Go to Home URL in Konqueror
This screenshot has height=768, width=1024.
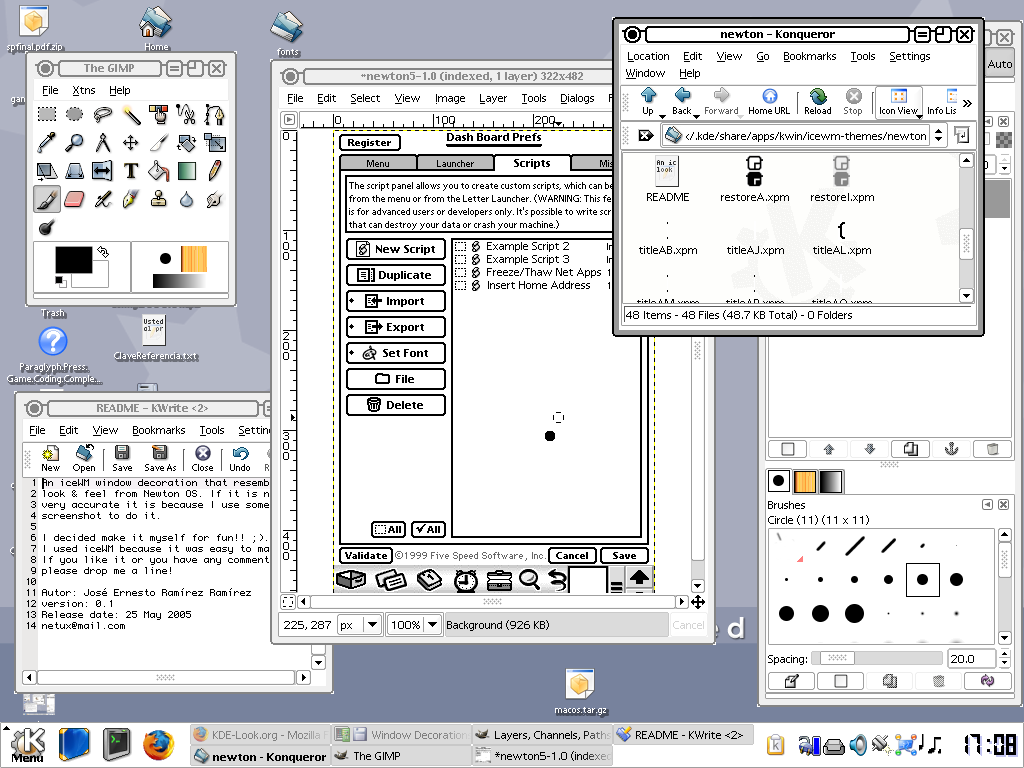(769, 101)
